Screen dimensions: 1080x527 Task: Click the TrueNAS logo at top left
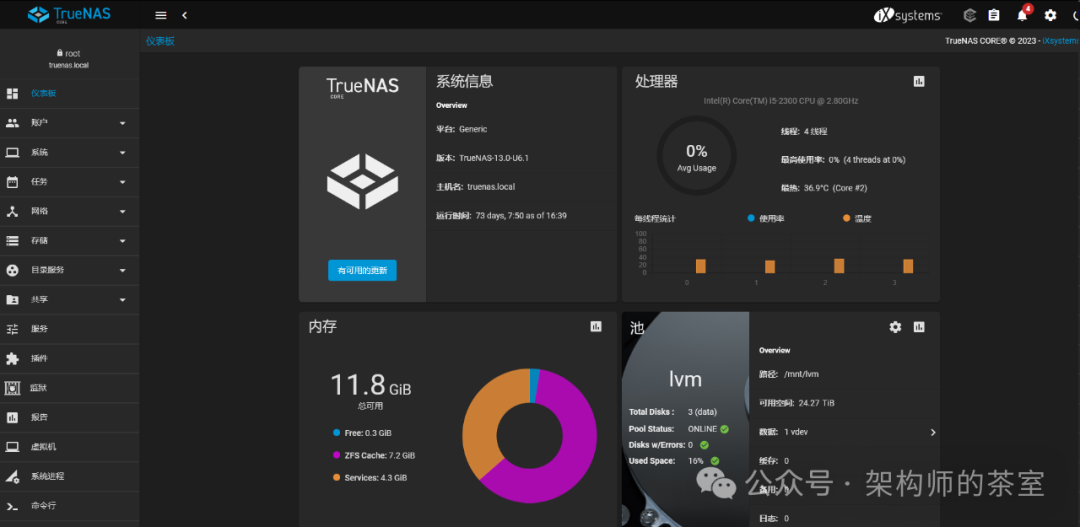pos(69,14)
